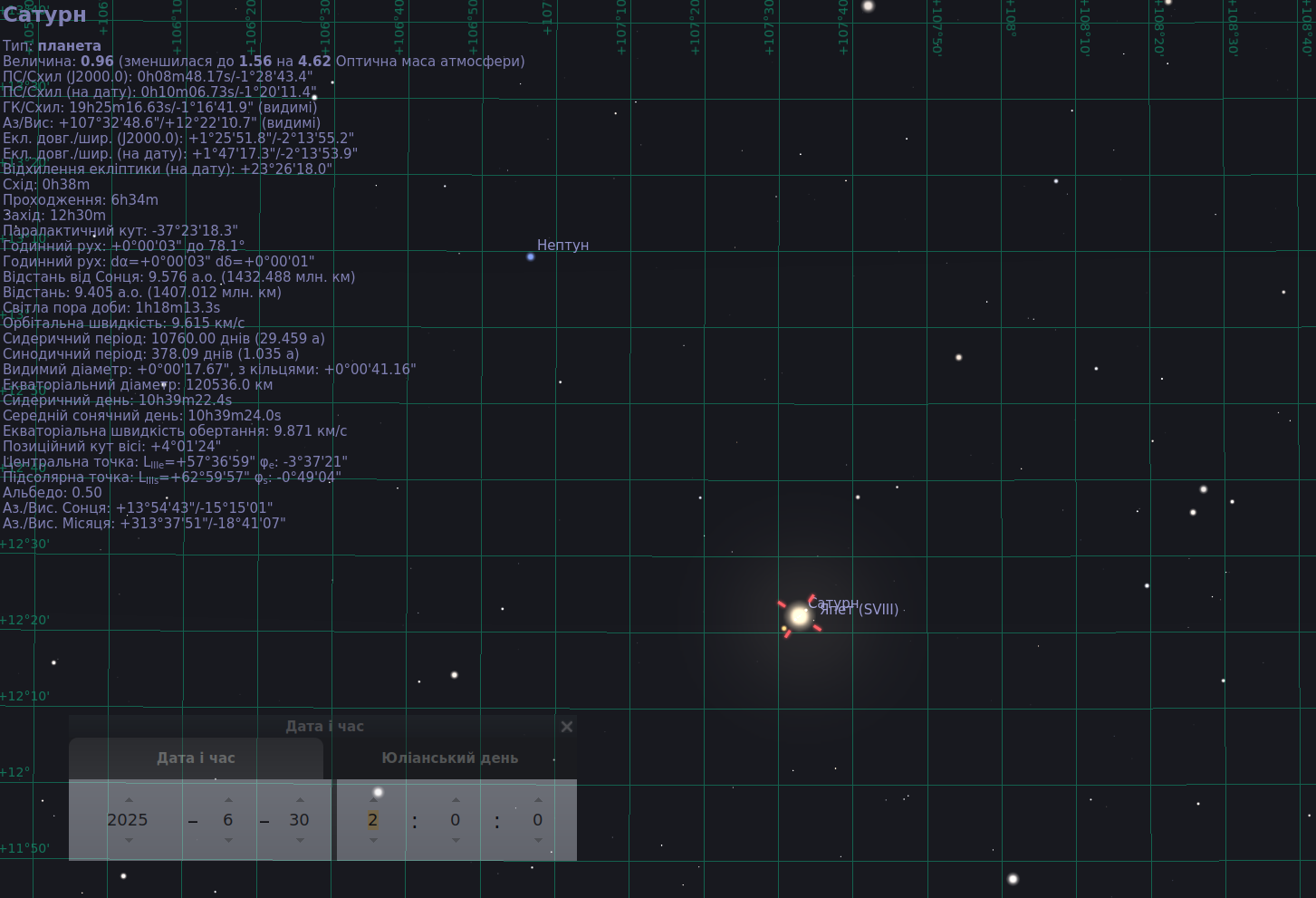Decrease the minutes with the down arrow
The width and height of the screenshot is (1316, 898).
coord(456,840)
